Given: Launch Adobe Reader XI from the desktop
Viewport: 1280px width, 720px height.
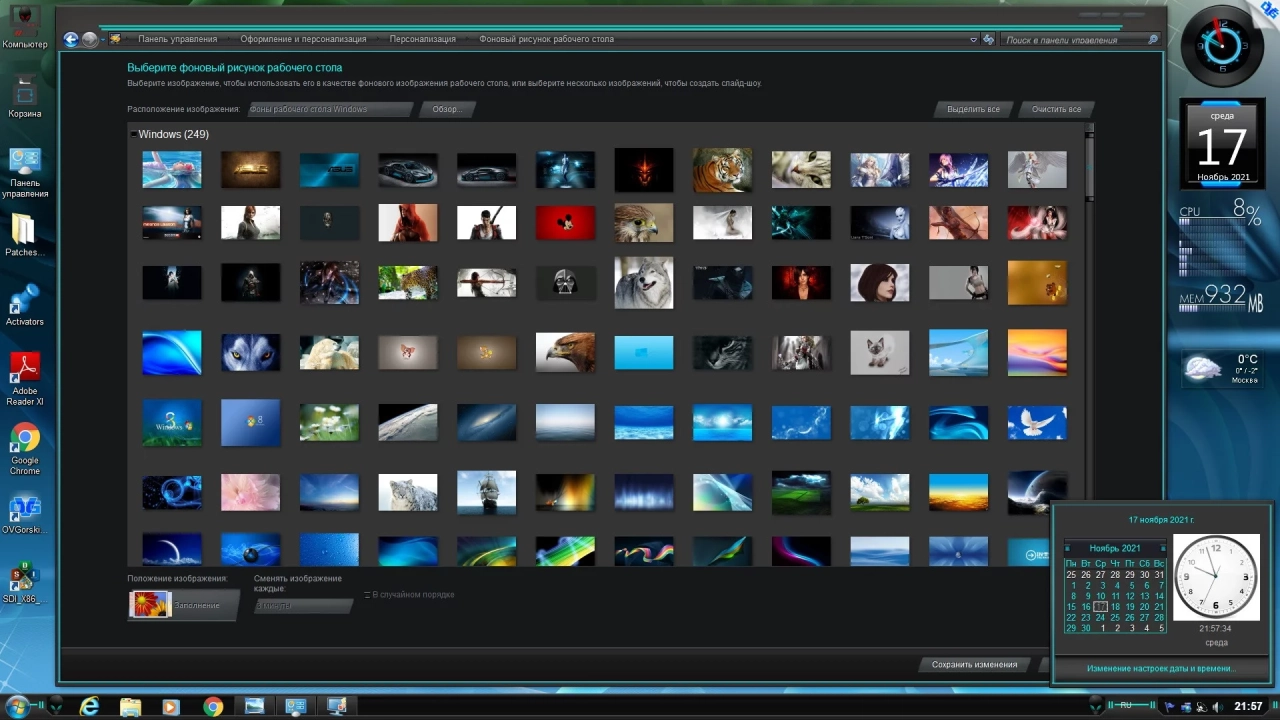Looking at the screenshot, I should [25, 378].
